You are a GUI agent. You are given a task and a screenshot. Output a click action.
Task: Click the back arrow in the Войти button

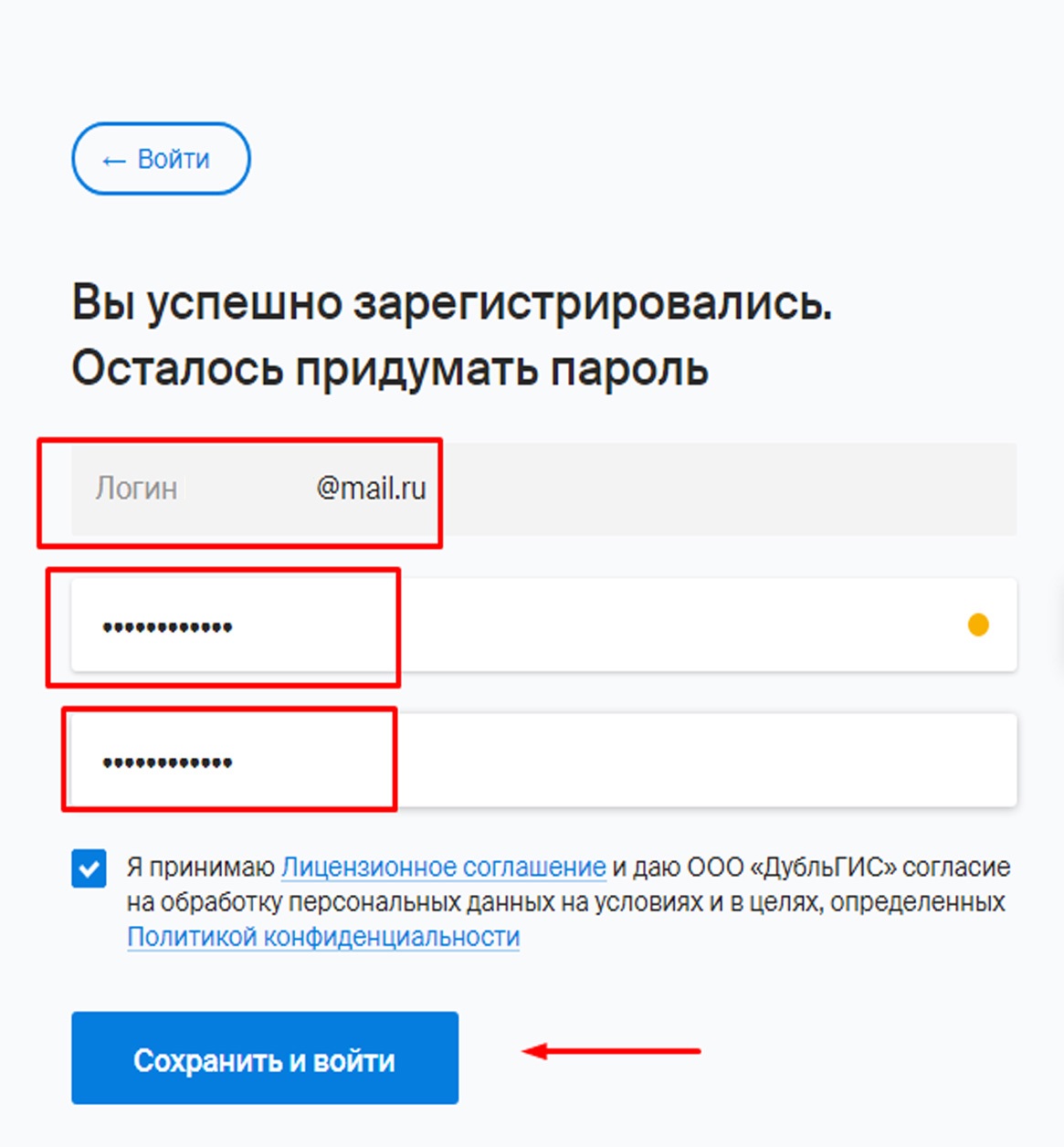click(113, 161)
